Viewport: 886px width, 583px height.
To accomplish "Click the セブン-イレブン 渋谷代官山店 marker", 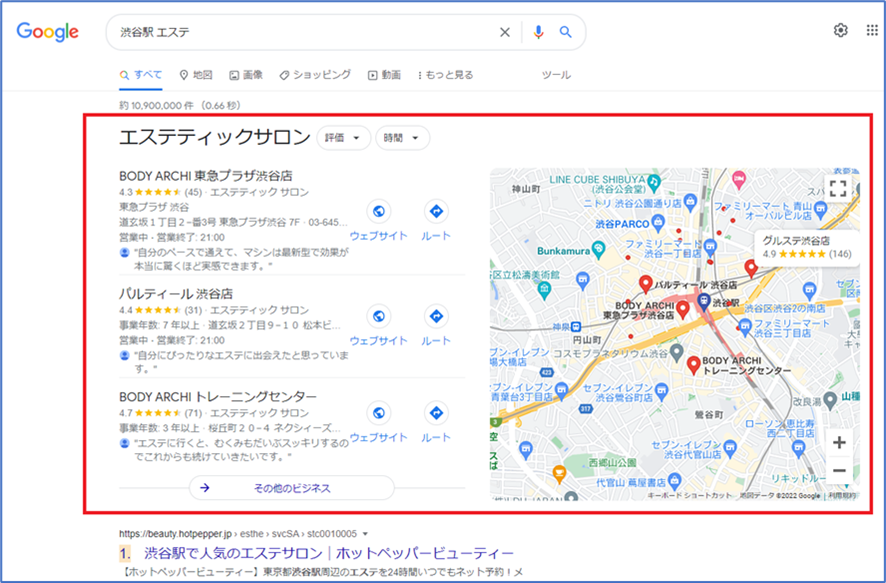I will coord(731,450).
